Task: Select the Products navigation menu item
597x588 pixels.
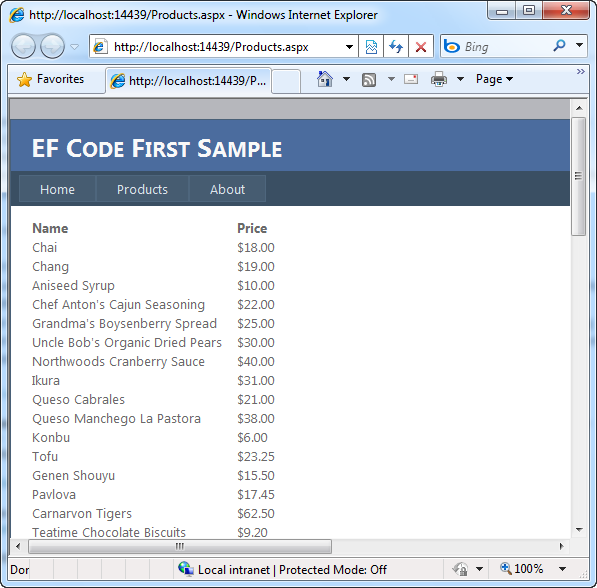Action: point(142,189)
